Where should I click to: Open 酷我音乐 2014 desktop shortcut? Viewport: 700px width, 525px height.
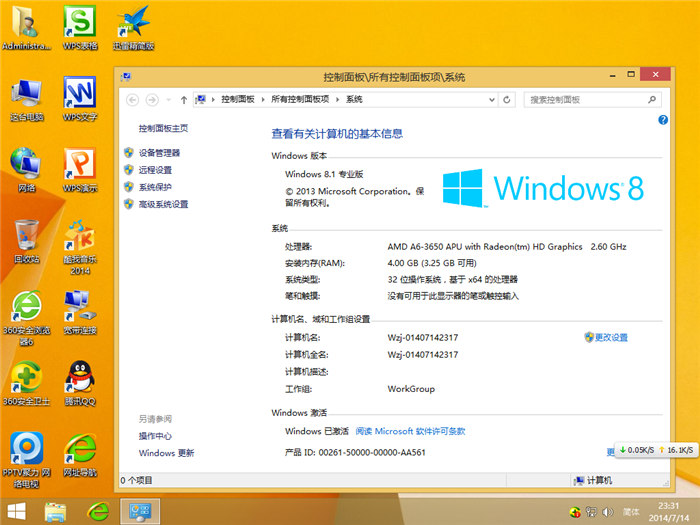tap(80, 247)
